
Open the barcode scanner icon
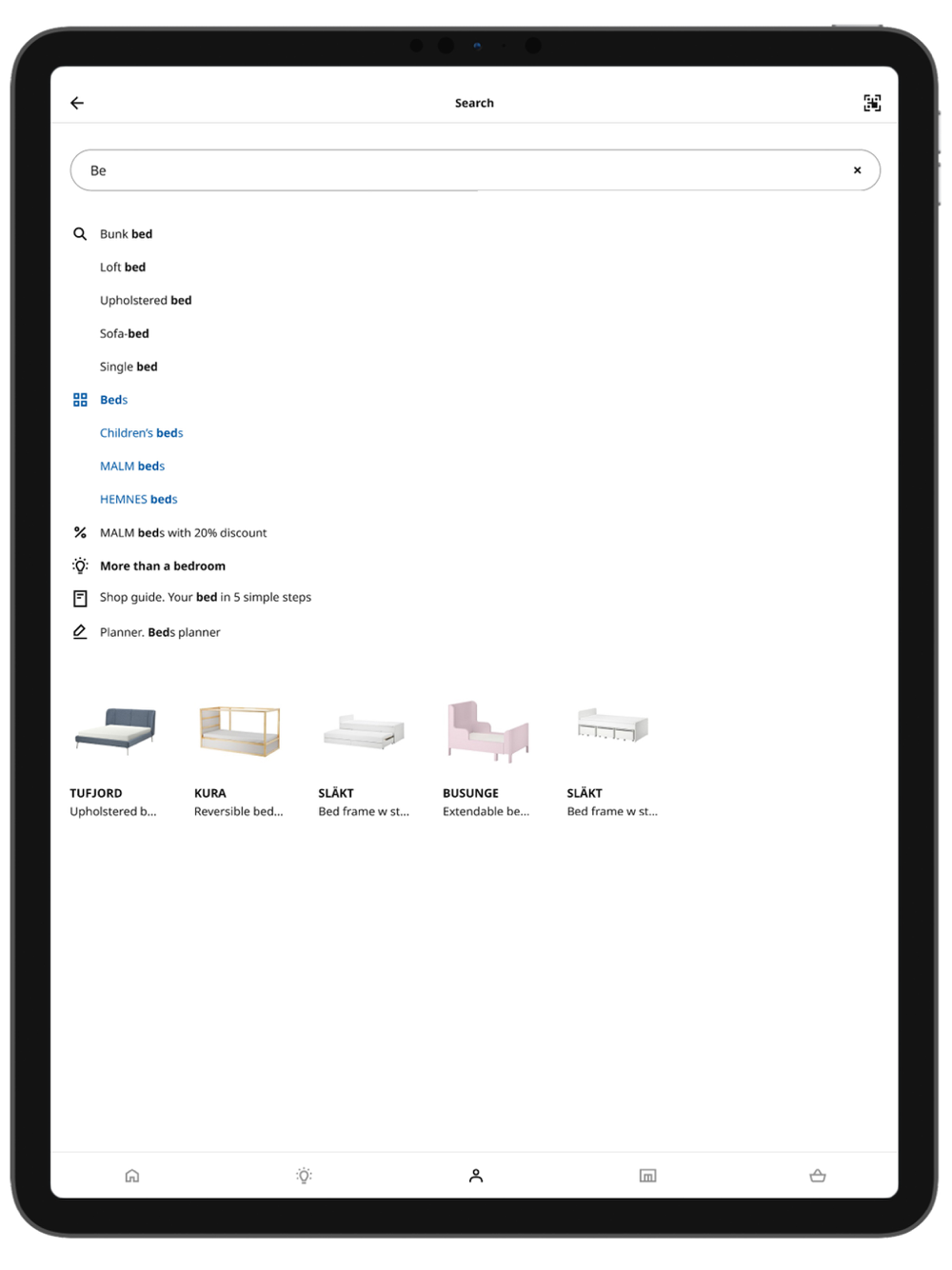[872, 103]
